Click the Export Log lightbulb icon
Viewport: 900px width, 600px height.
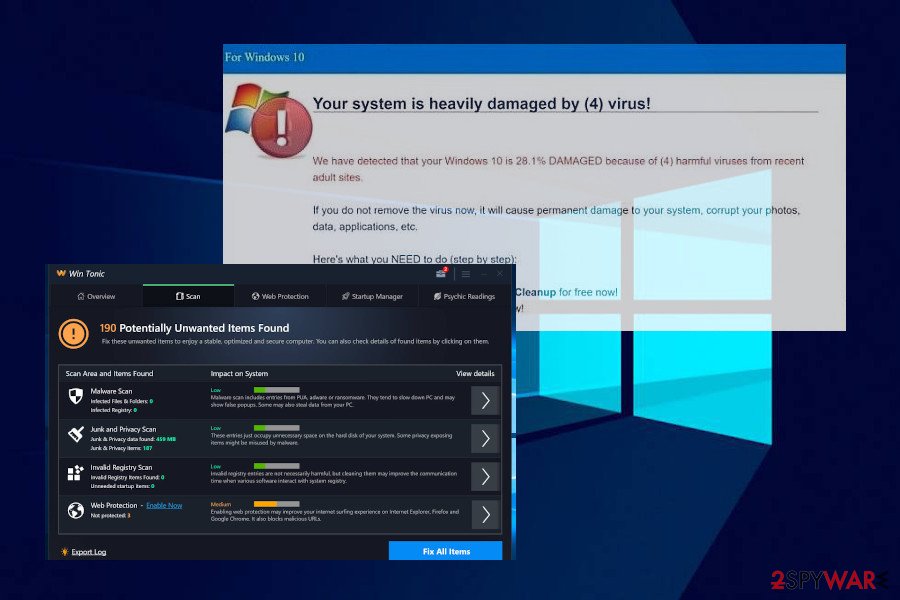(64, 552)
